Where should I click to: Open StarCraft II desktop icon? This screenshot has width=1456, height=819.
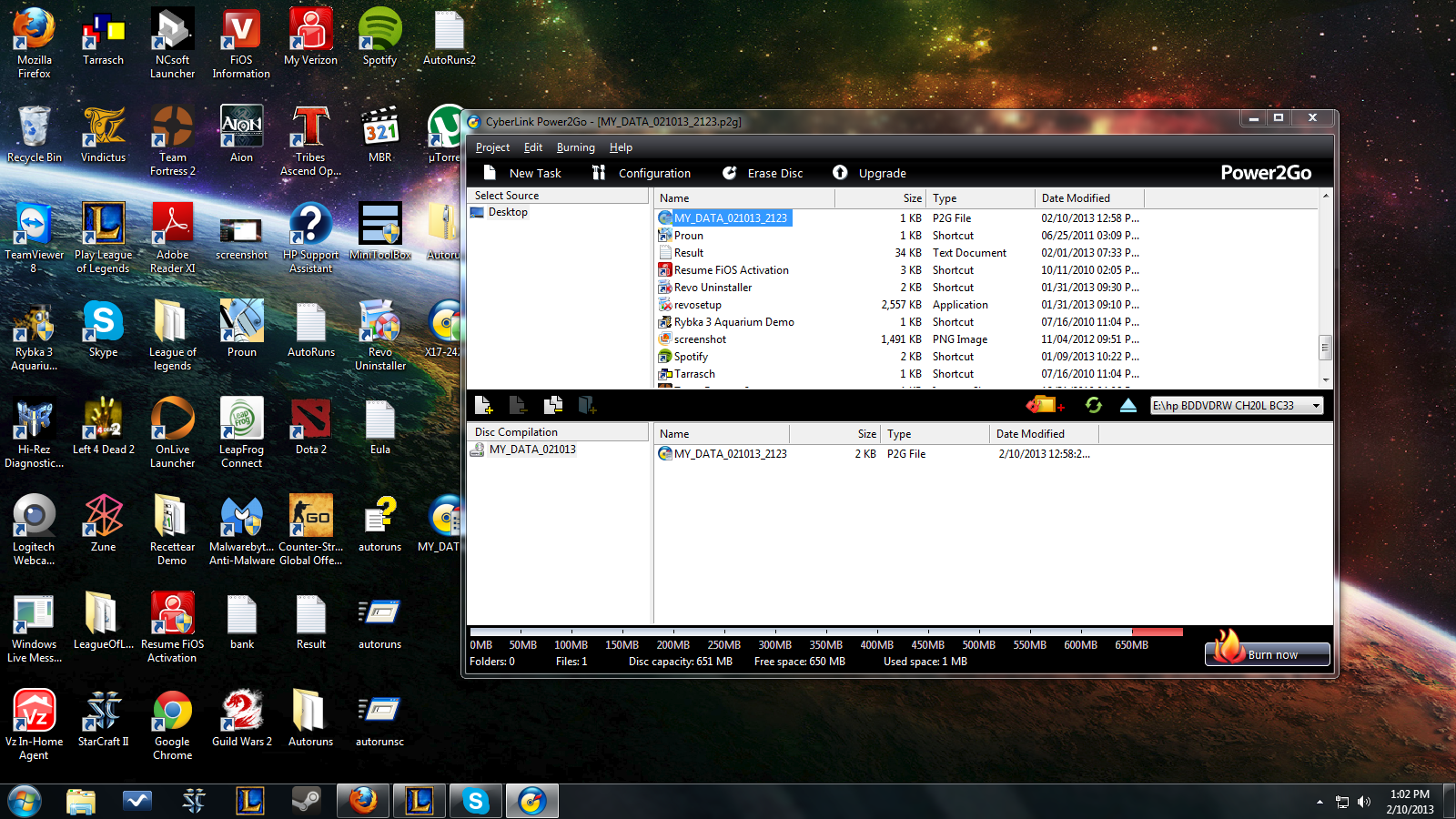click(103, 718)
